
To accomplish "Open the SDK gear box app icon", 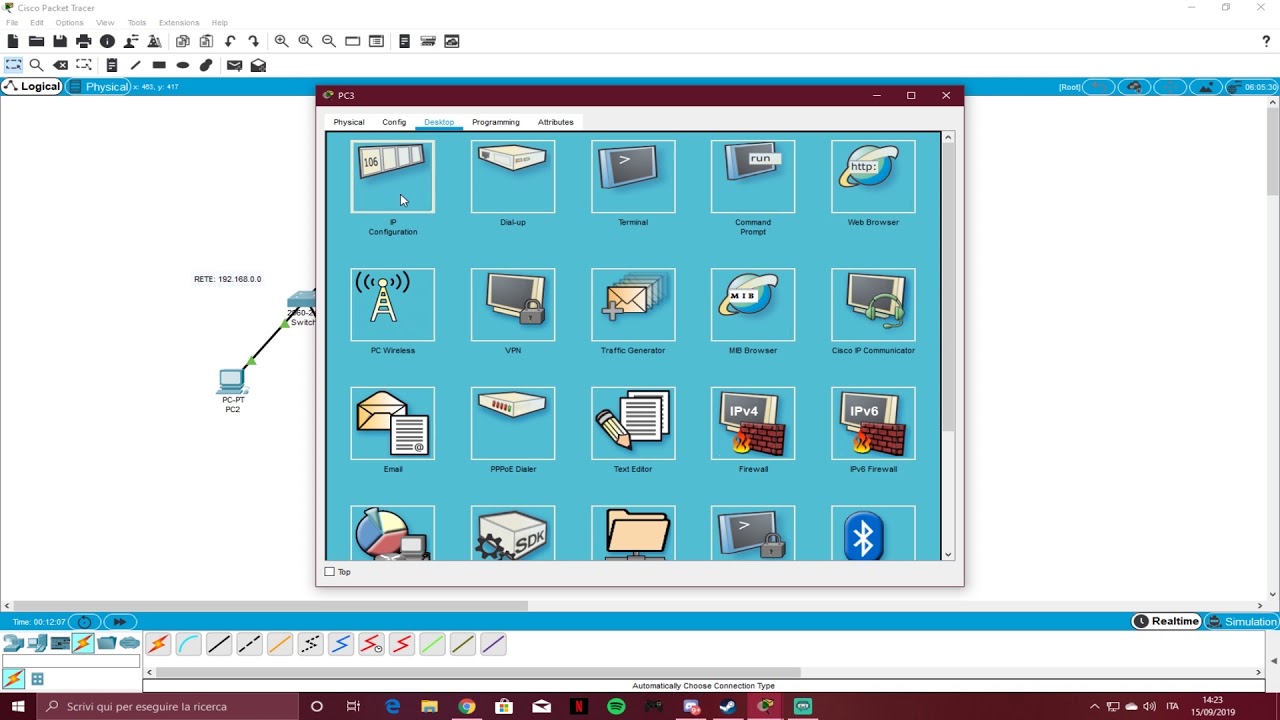I will (x=513, y=533).
